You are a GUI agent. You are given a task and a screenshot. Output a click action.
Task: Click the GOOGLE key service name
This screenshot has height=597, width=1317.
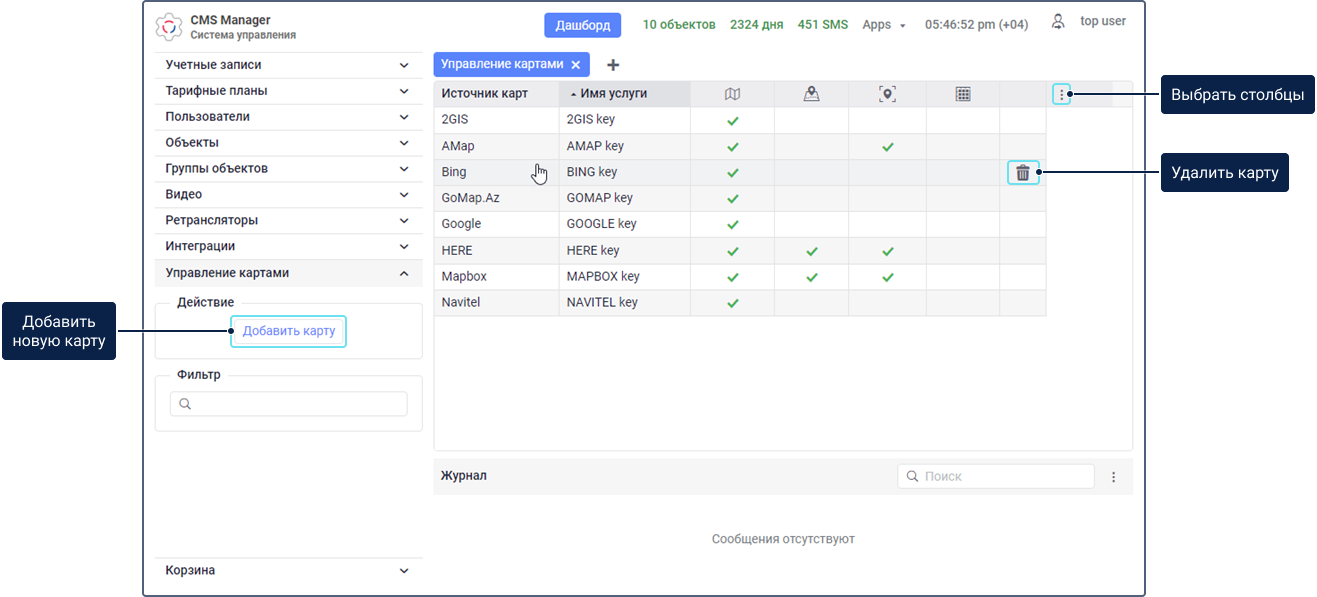coord(601,225)
